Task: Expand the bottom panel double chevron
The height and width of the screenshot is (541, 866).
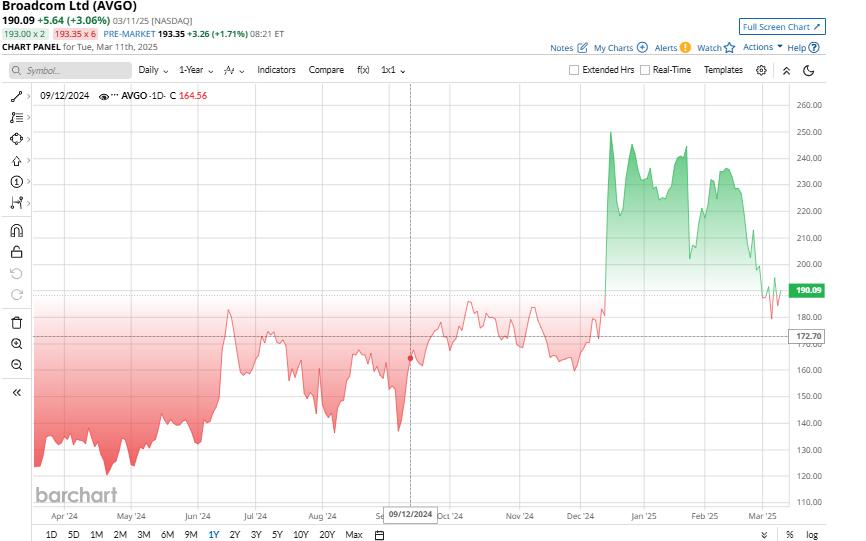Action: point(764,535)
